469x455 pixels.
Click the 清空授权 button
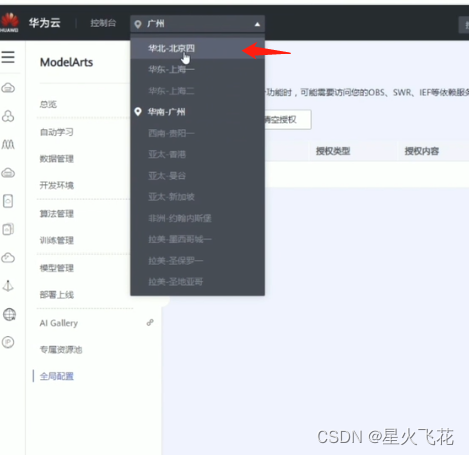(287, 119)
